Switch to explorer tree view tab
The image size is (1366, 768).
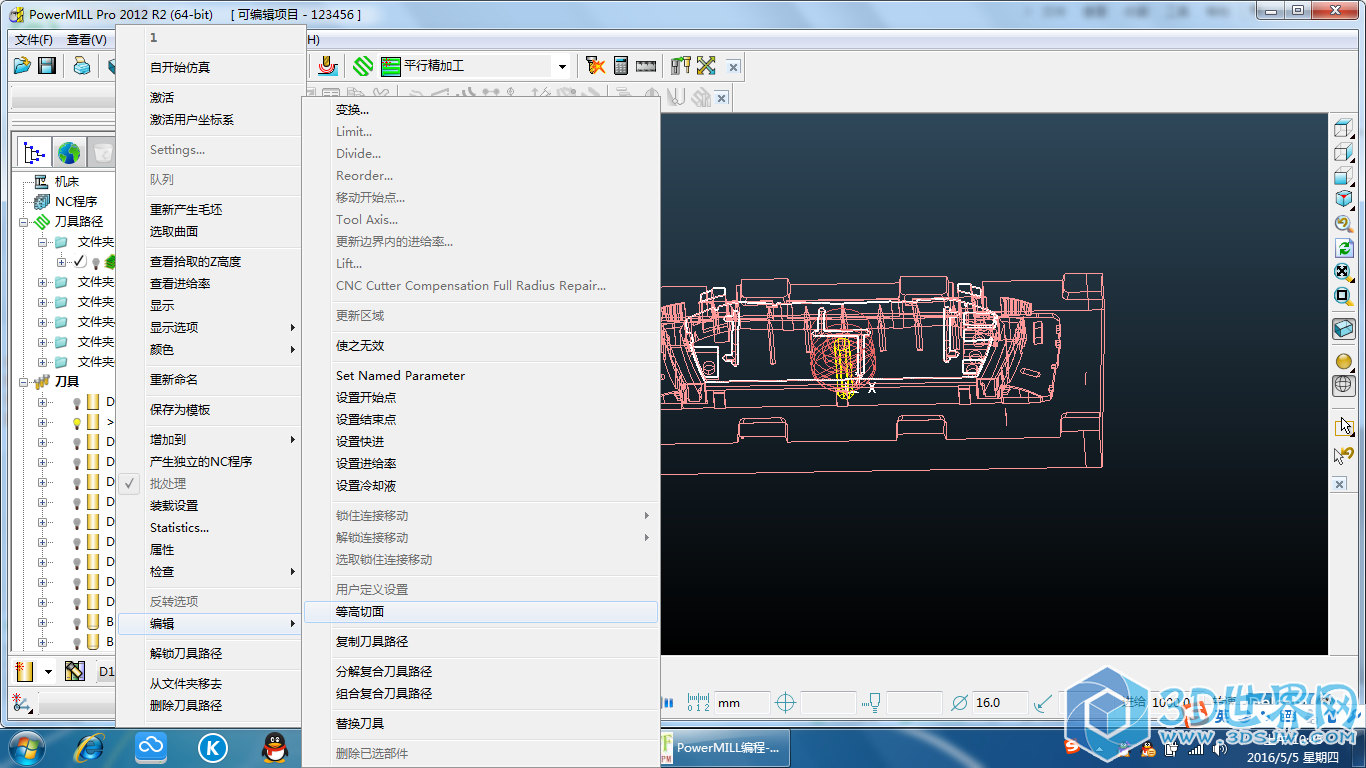(x=35, y=152)
